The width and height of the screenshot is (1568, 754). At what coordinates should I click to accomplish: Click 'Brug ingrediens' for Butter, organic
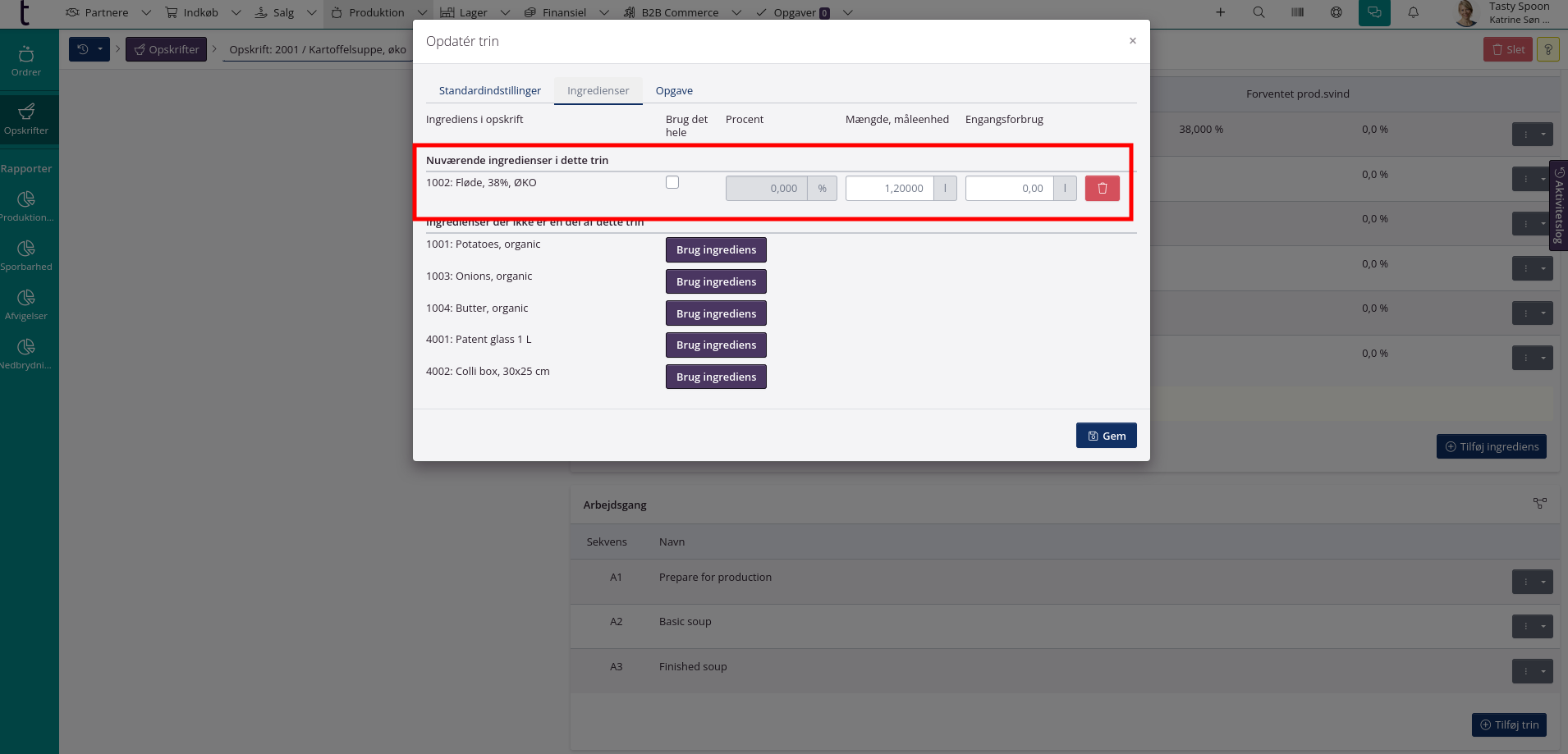tap(716, 313)
